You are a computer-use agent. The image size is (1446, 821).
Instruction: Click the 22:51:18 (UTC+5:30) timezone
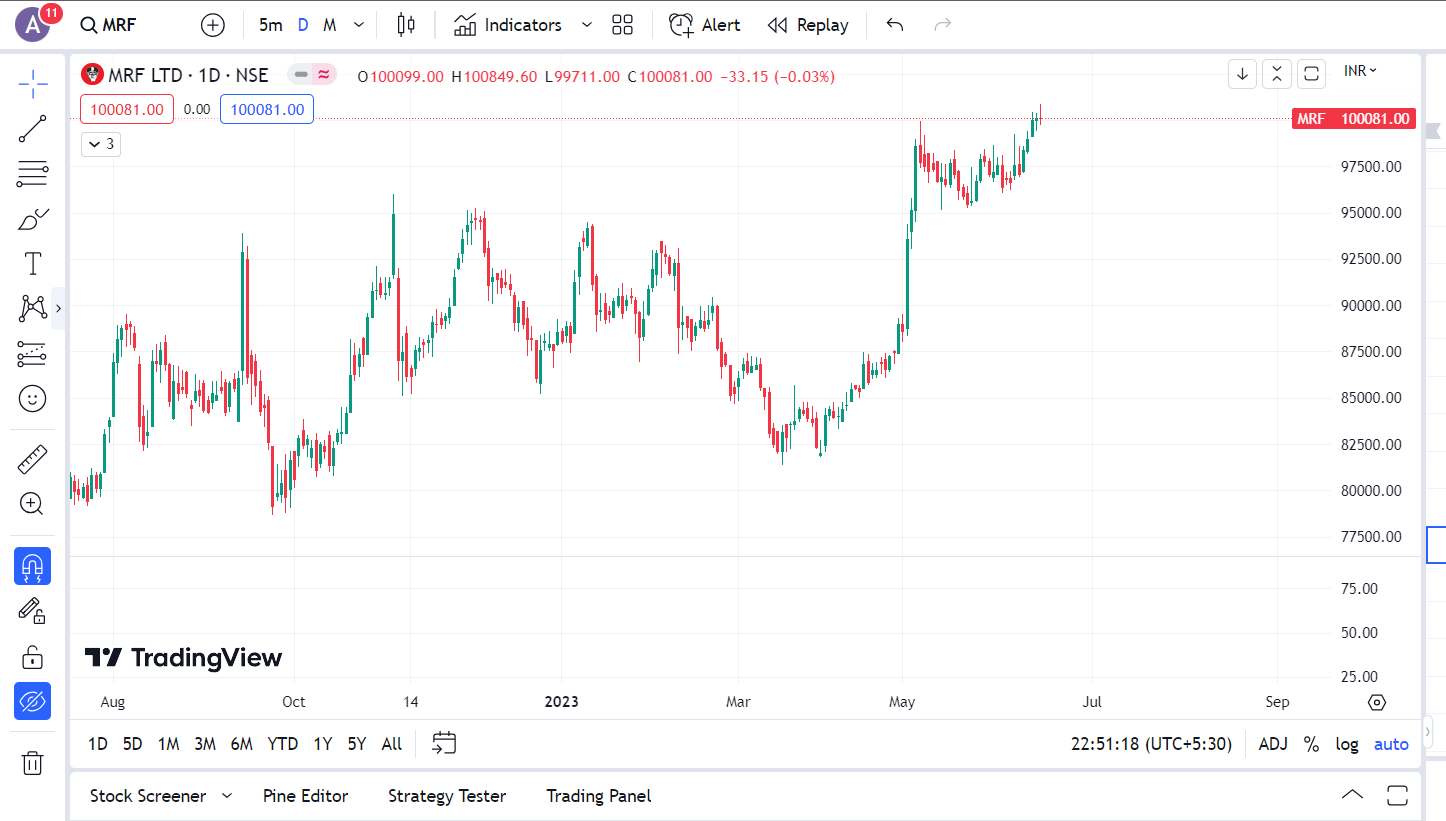click(1151, 744)
